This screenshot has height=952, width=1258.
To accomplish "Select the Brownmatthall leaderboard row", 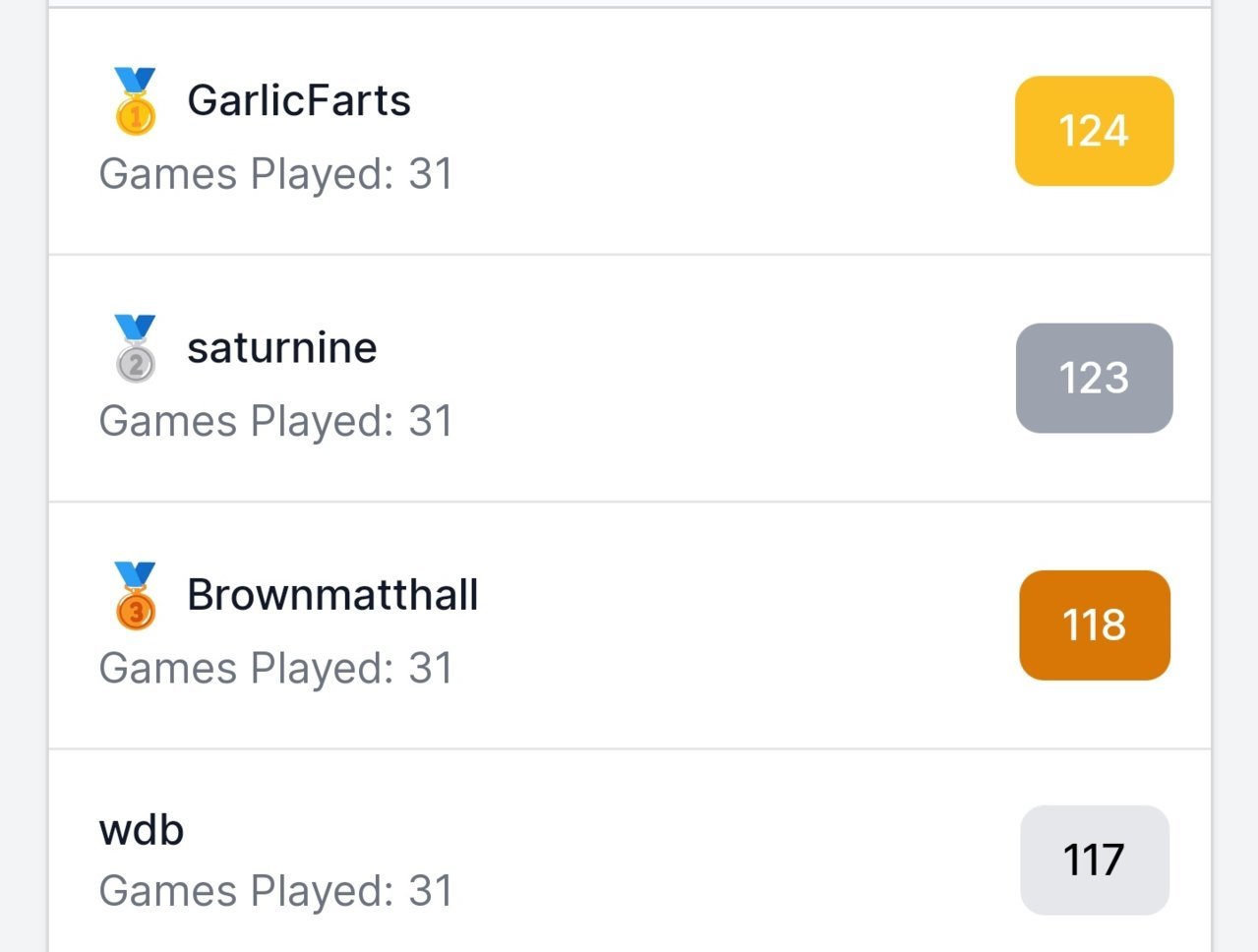I will point(629,625).
